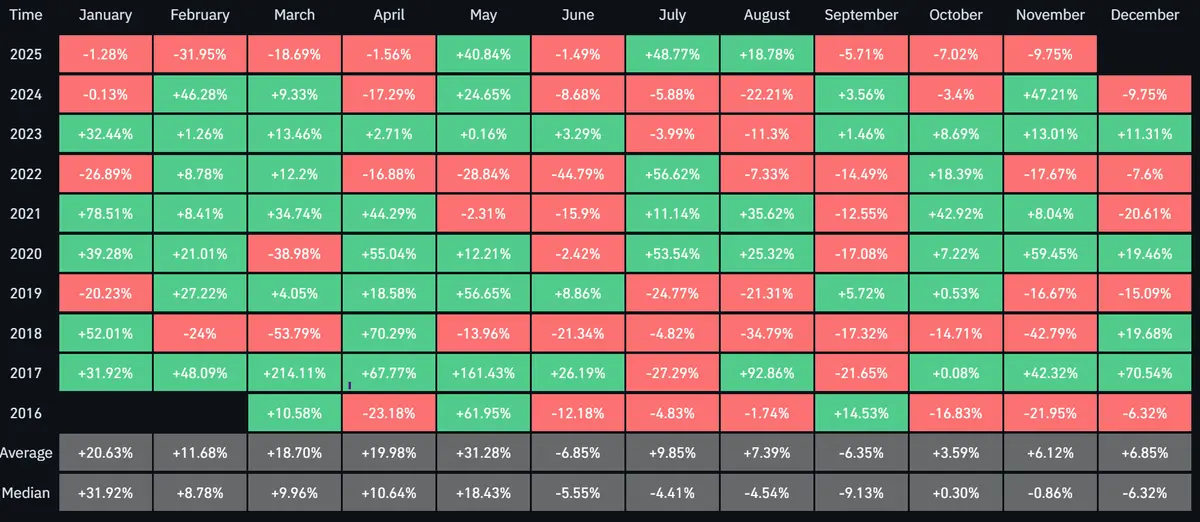Select the December column header
Screen dimensions: 1200x522
[1144, 15]
